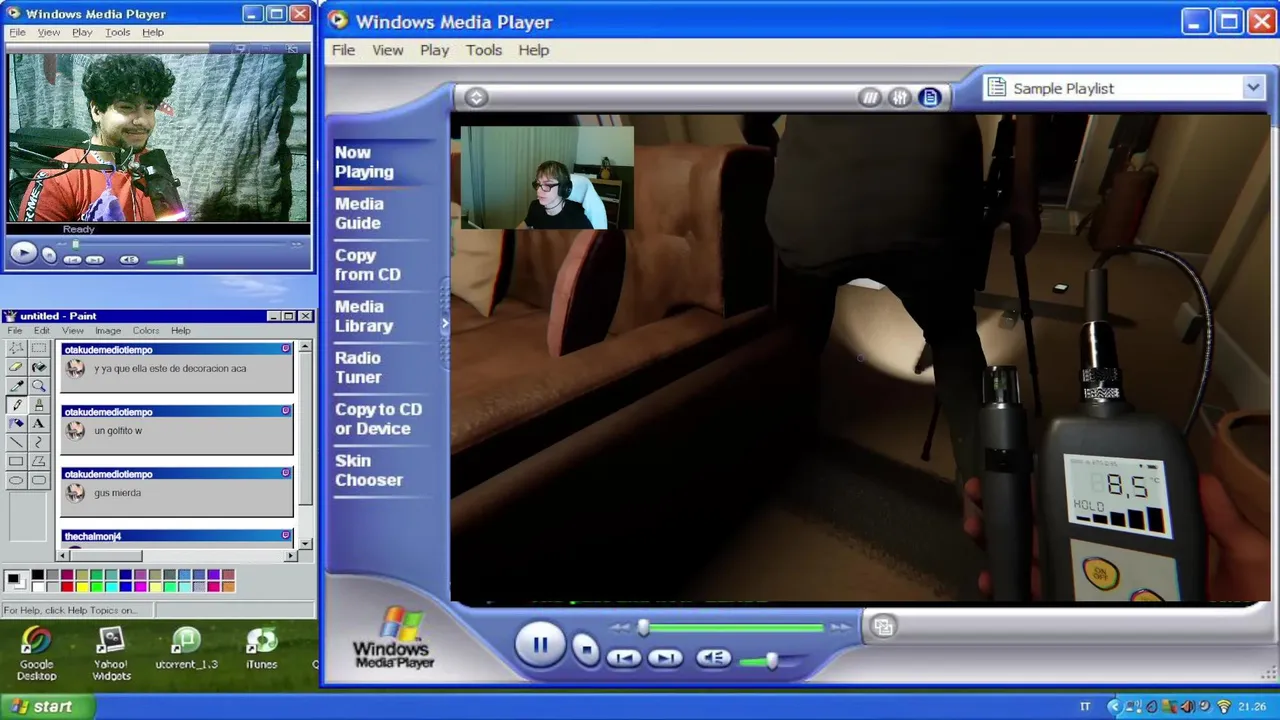The height and width of the screenshot is (720, 1280).
Task: Click Paint vertical scrollbar down arrow
Action: pyautogui.click(x=305, y=543)
